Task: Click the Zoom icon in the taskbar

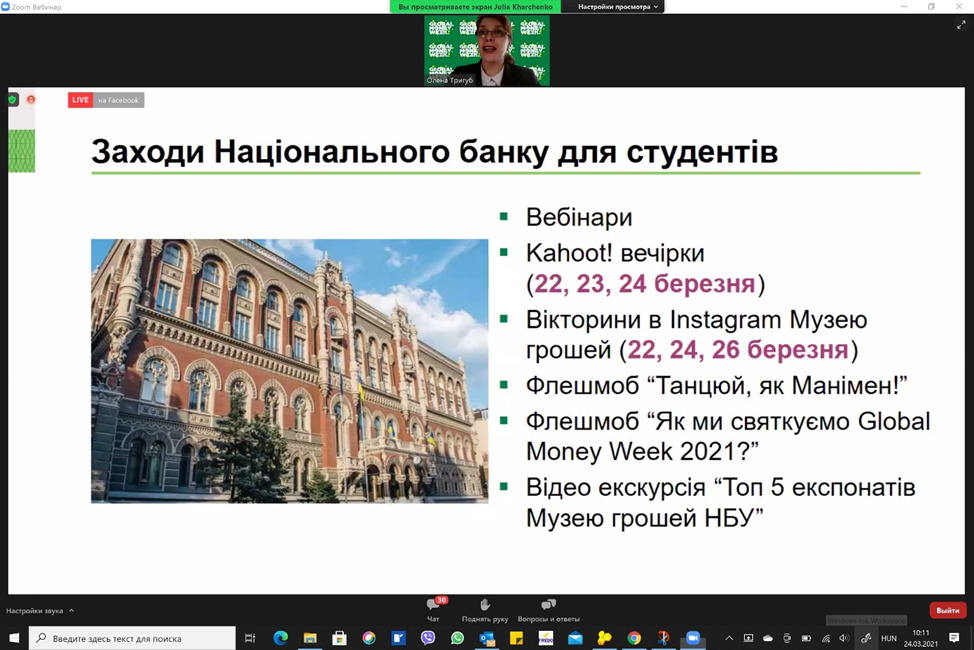Action: pos(692,638)
